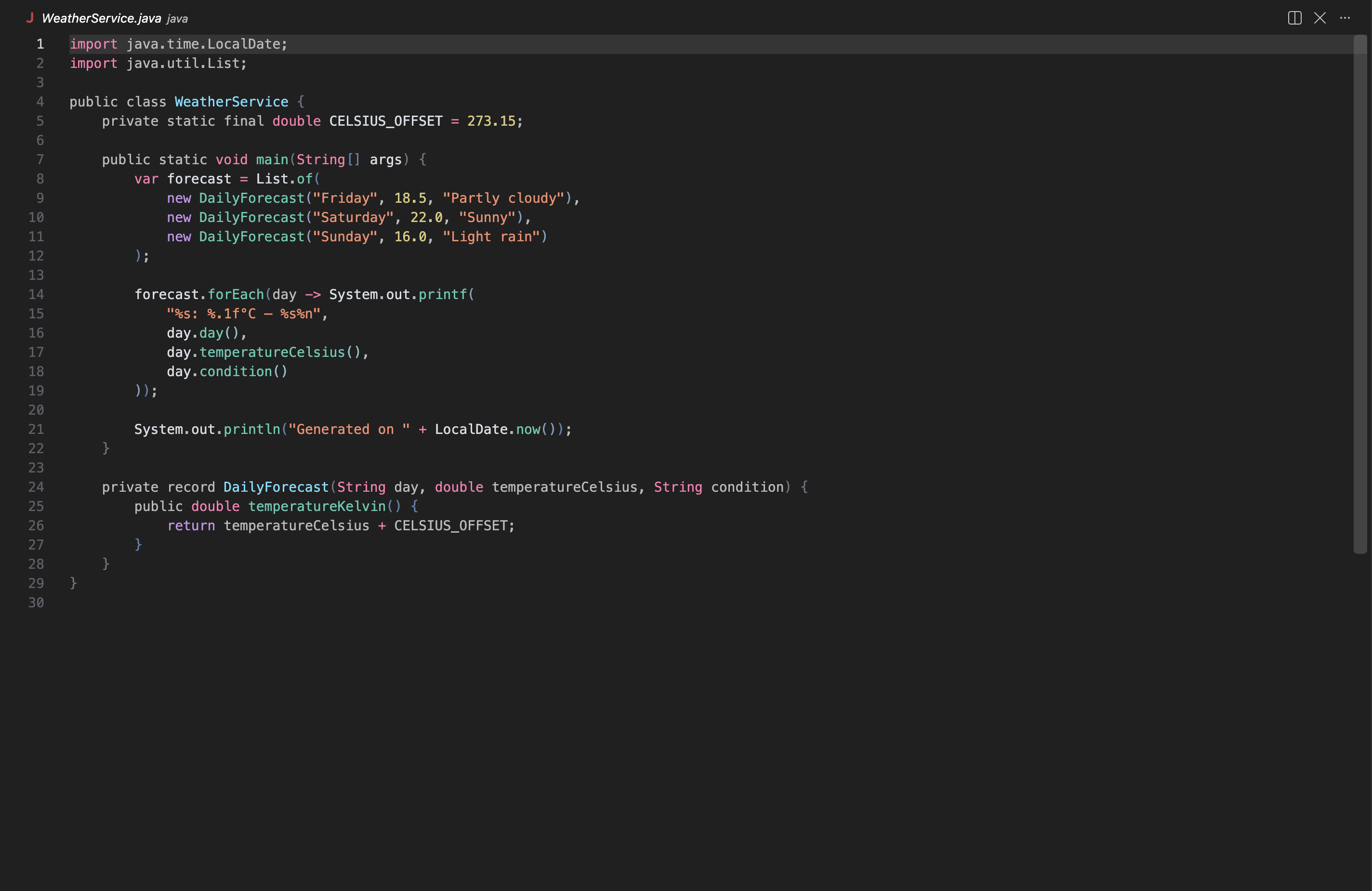Click the string "Saturday"

pos(353,218)
